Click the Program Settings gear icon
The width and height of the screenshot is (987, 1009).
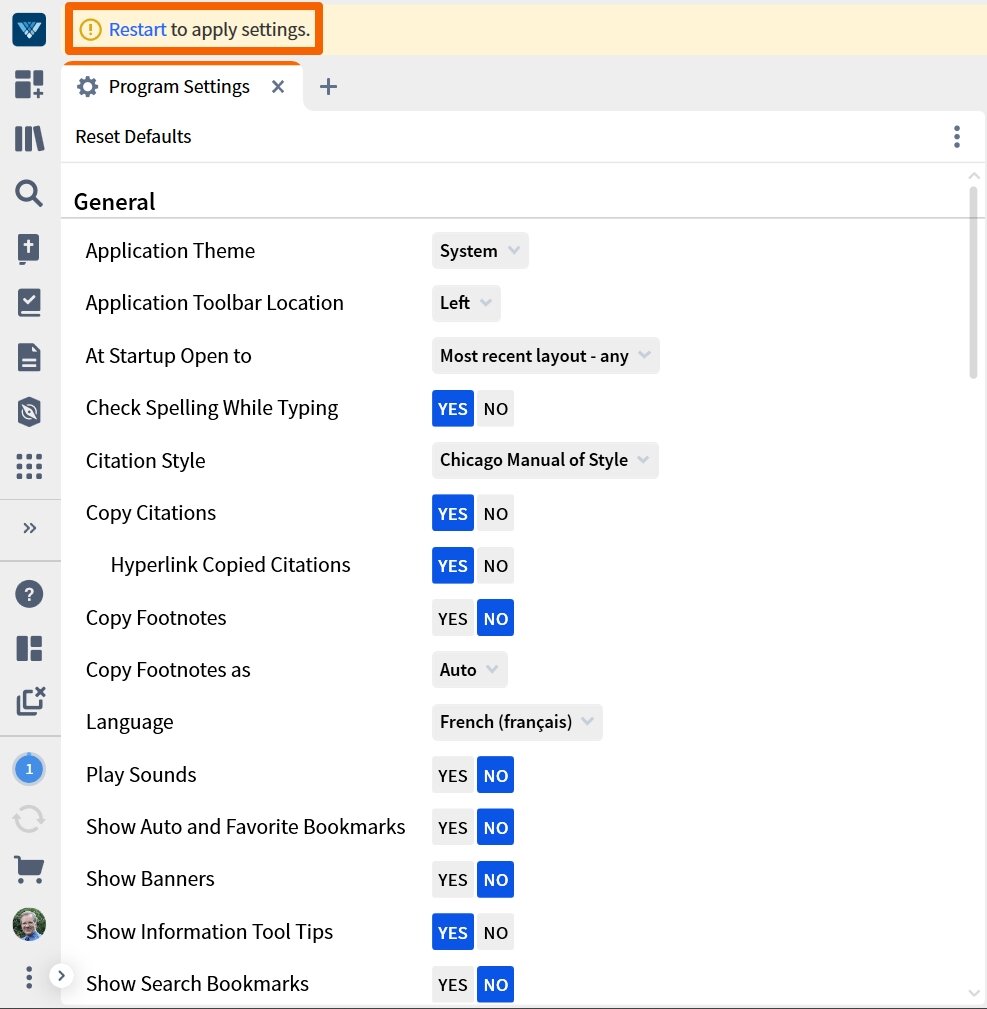(88, 86)
